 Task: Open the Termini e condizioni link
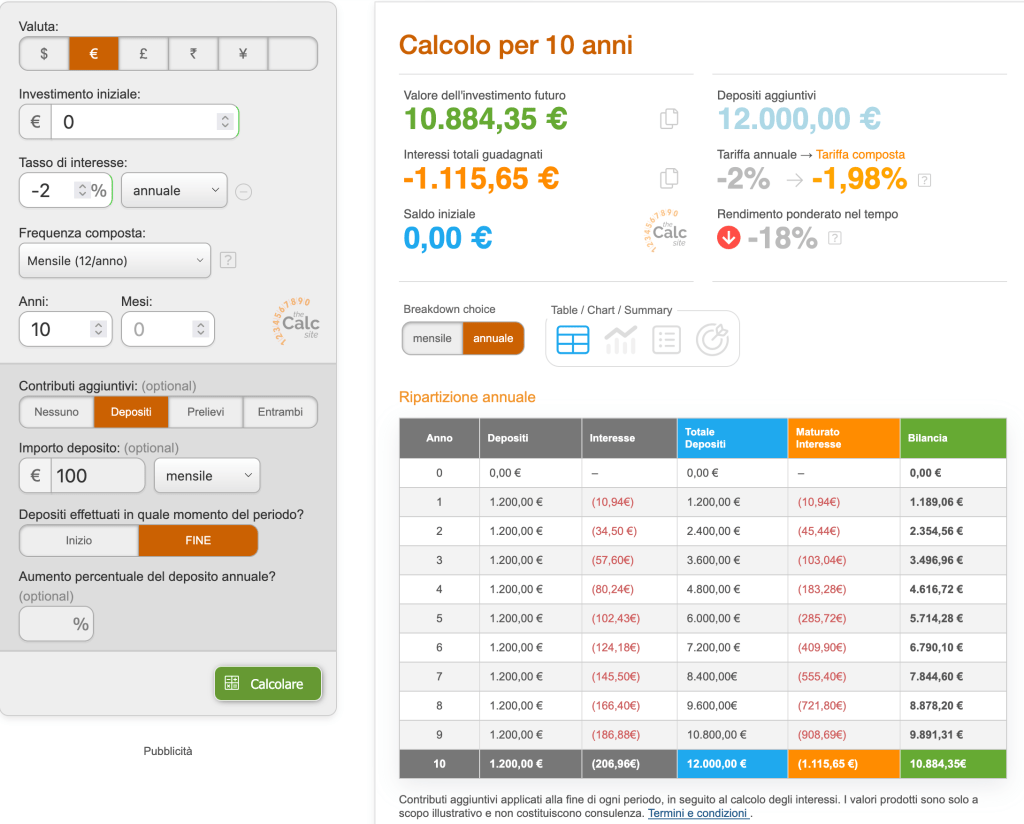tap(697, 814)
